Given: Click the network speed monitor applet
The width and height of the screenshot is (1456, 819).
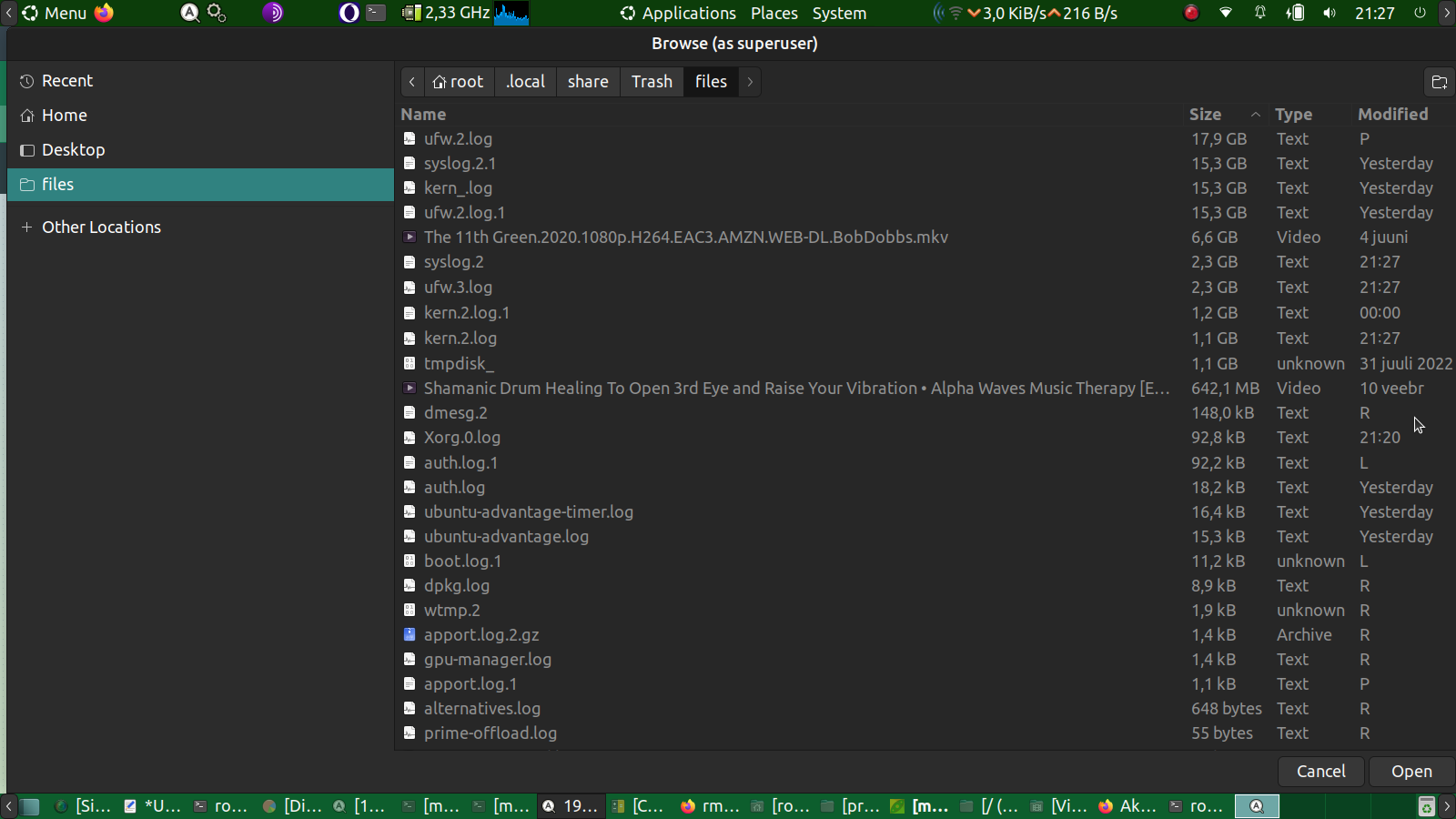Looking at the screenshot, I should point(1026,13).
